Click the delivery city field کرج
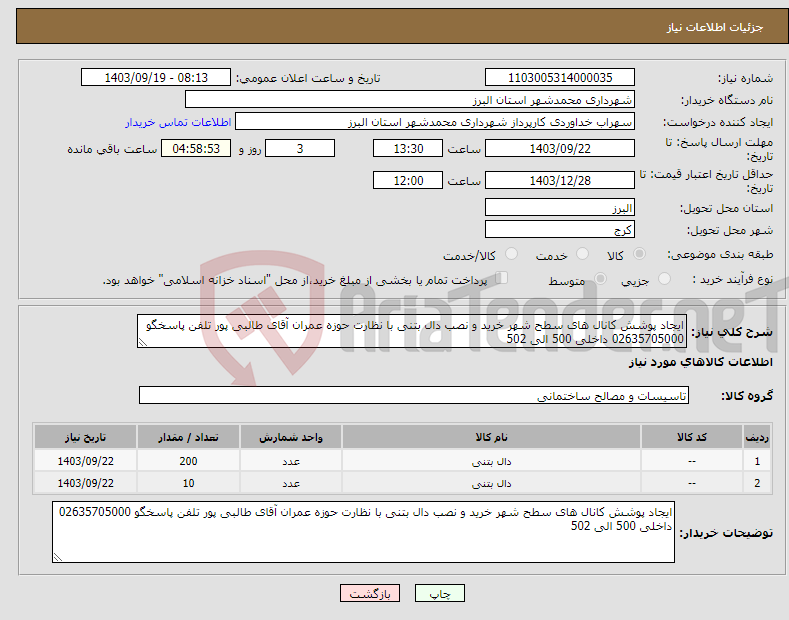Image resolution: width=789 pixels, height=620 pixels. pyautogui.click(x=560, y=229)
